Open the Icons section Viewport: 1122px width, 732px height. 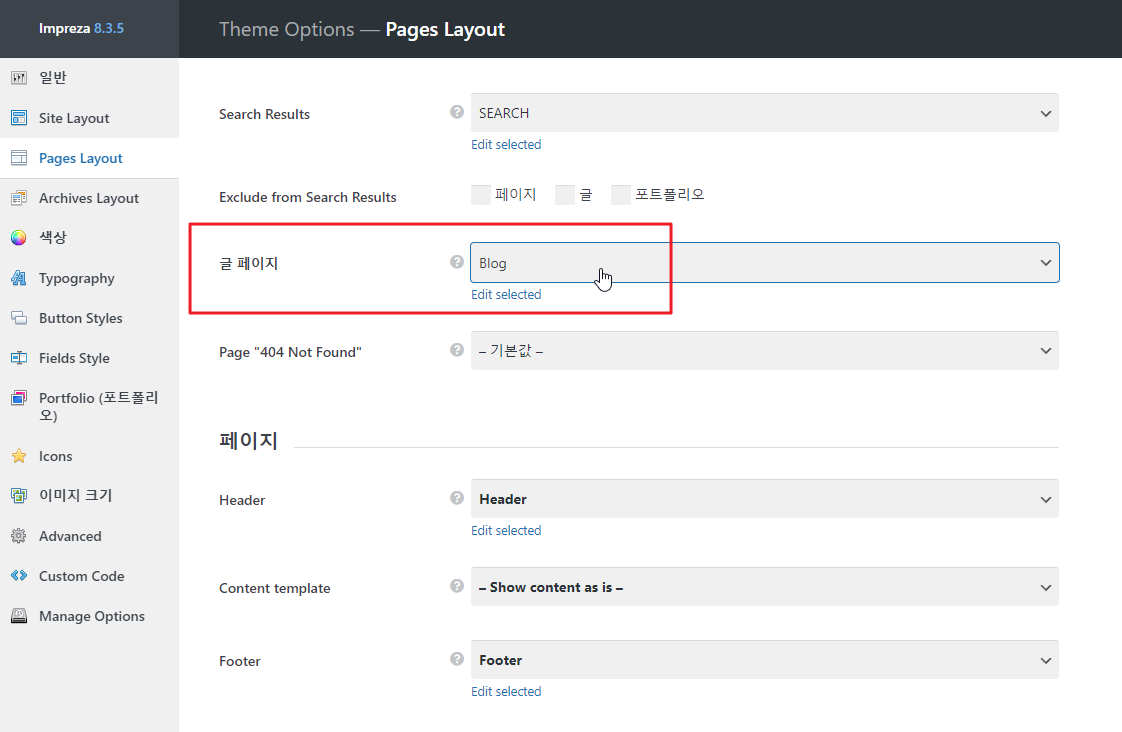[x=89, y=456]
